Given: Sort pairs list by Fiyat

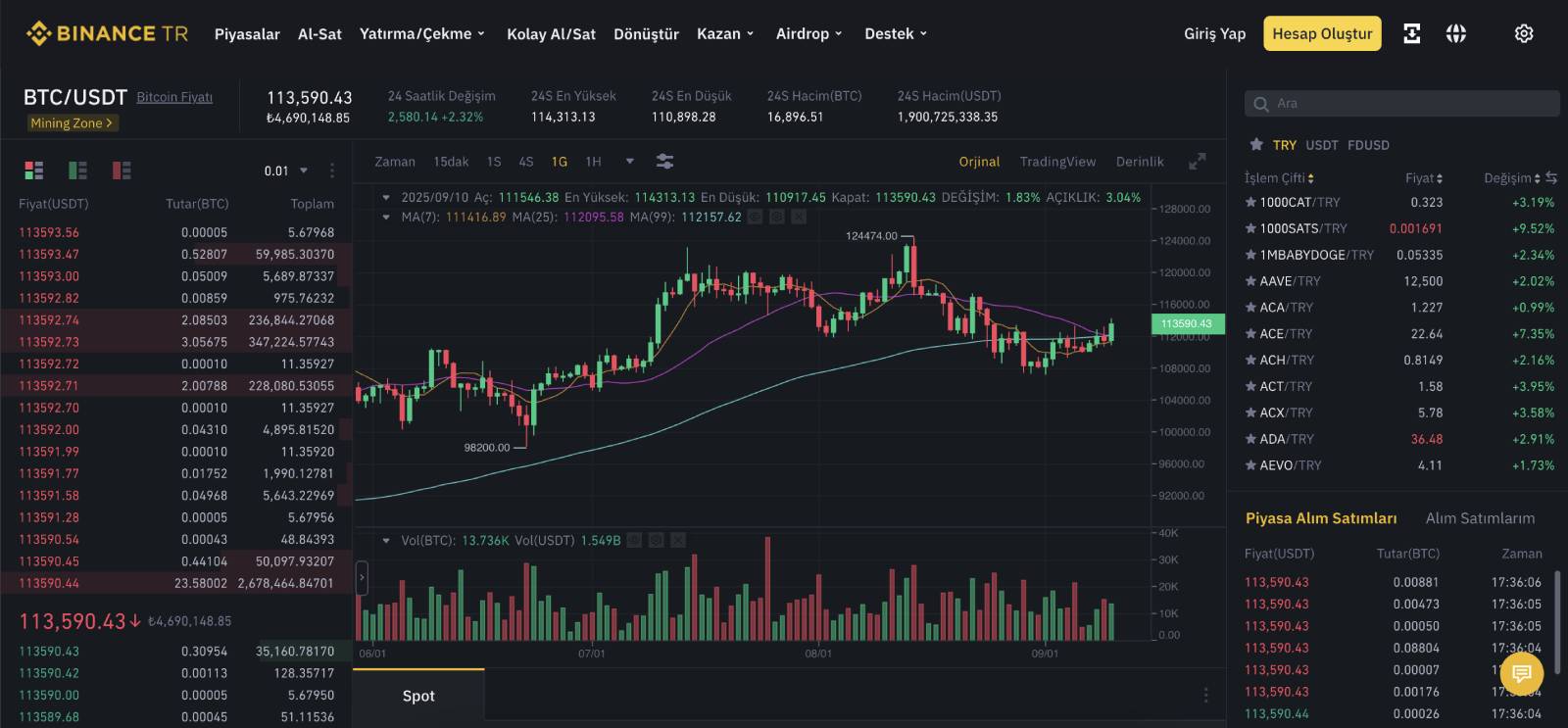Looking at the screenshot, I should tap(1424, 178).
